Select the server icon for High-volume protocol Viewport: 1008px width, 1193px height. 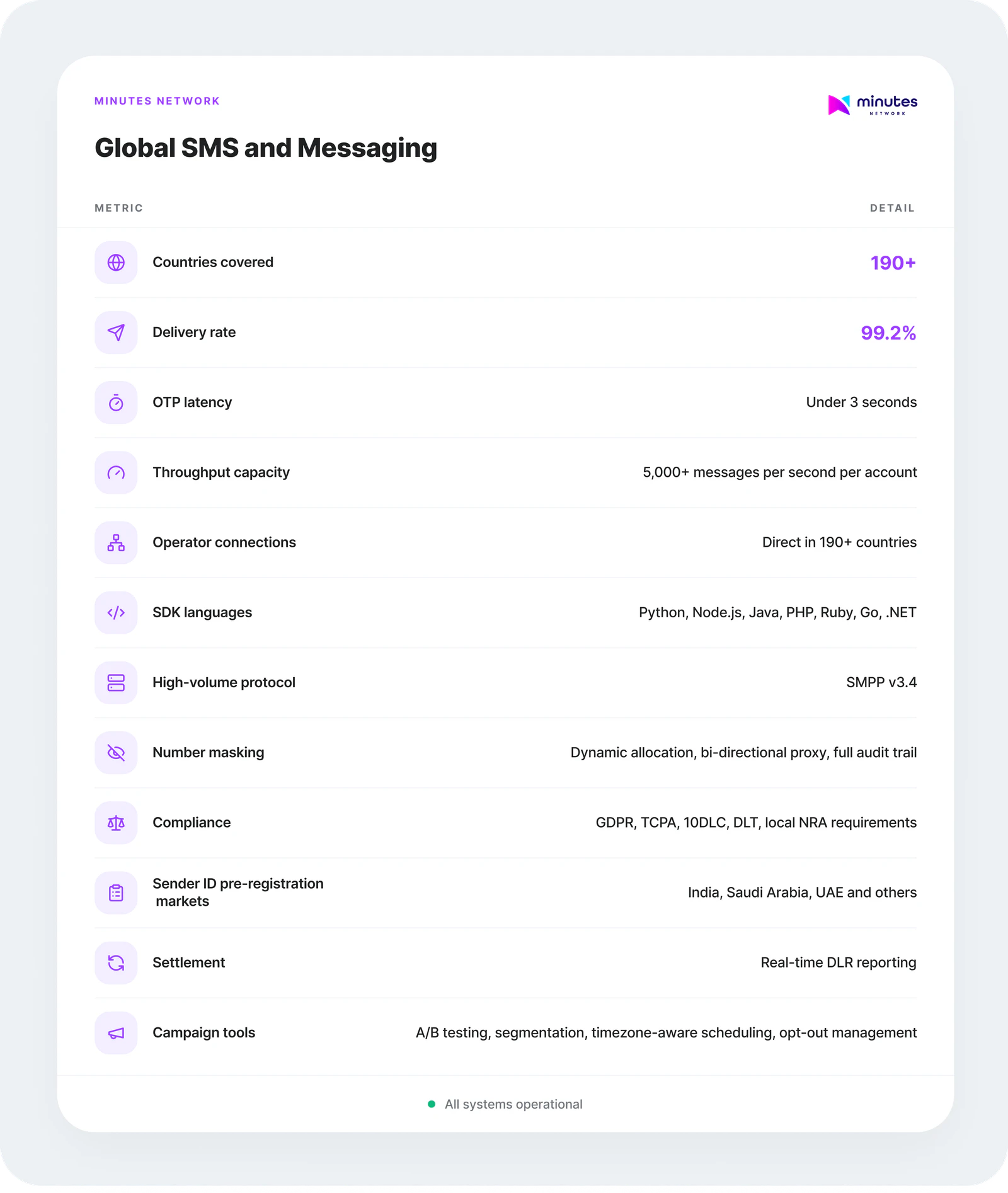coord(116,683)
